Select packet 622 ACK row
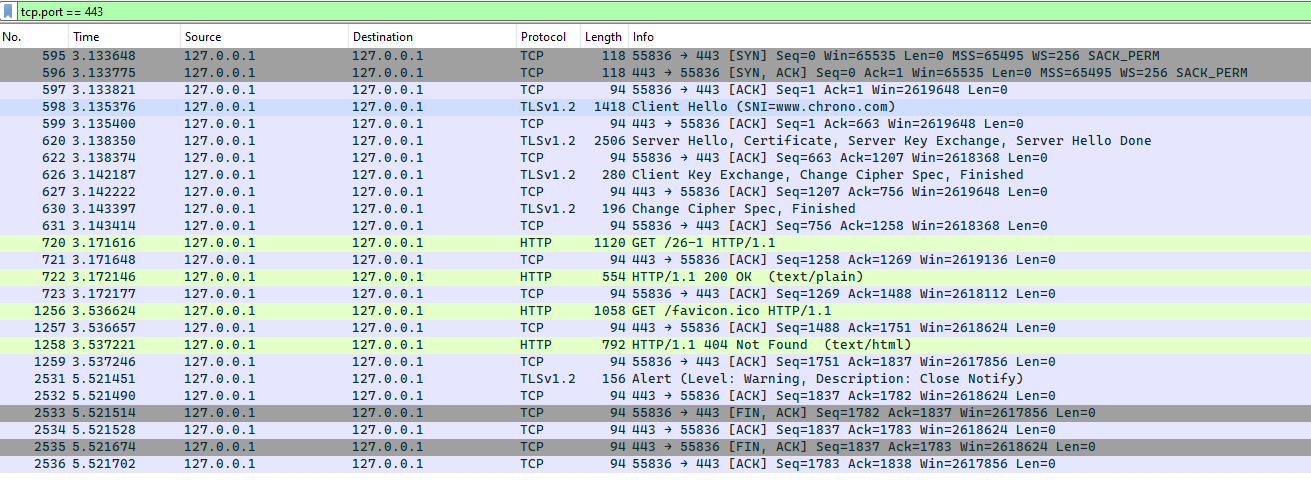The image size is (1311, 490). 655,158
